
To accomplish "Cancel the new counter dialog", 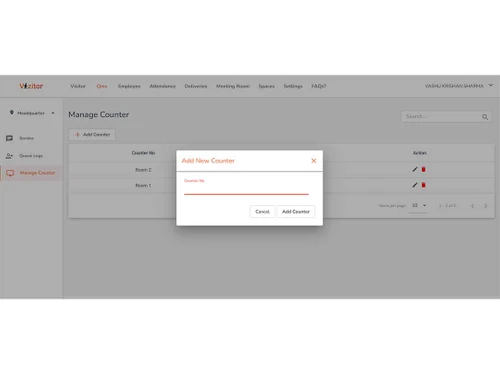I will click(262, 212).
